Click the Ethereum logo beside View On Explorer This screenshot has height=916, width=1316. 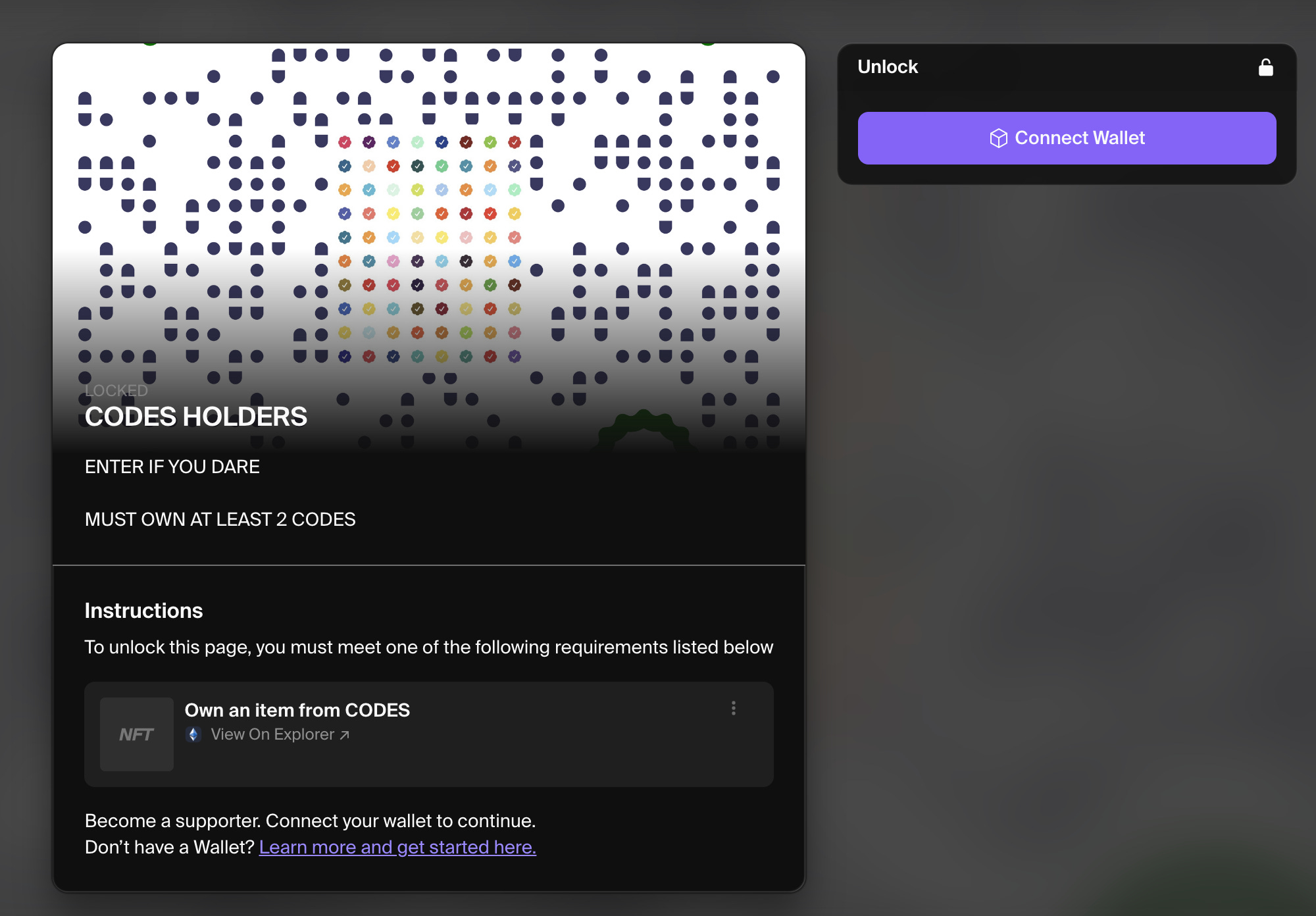(x=193, y=734)
